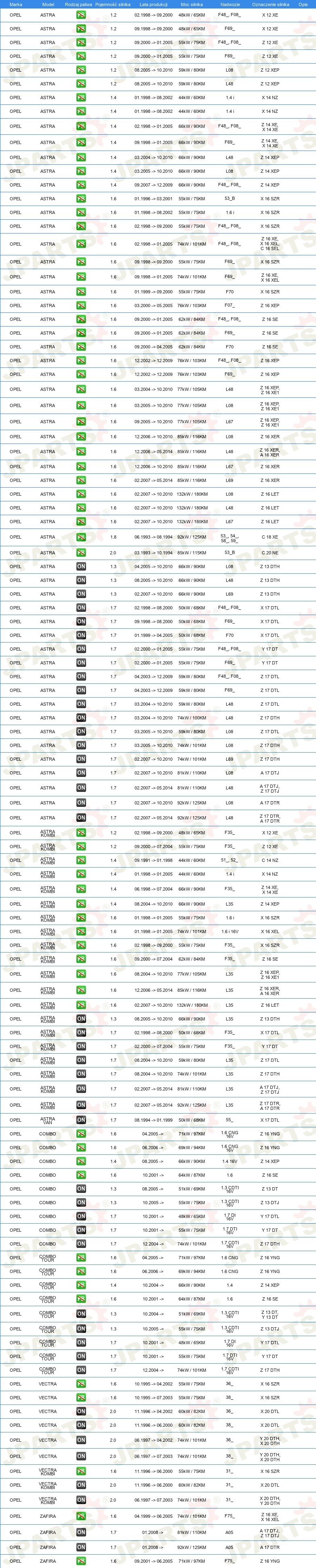Click production years 06.1993 -> 08.1994
The image size is (316, 1568).
point(153,537)
